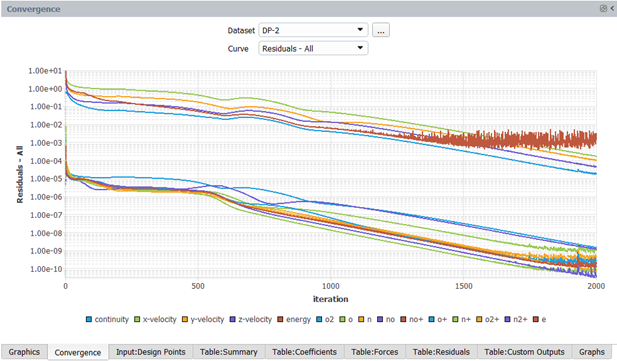Go to the Table:Forces tab

[375, 352]
